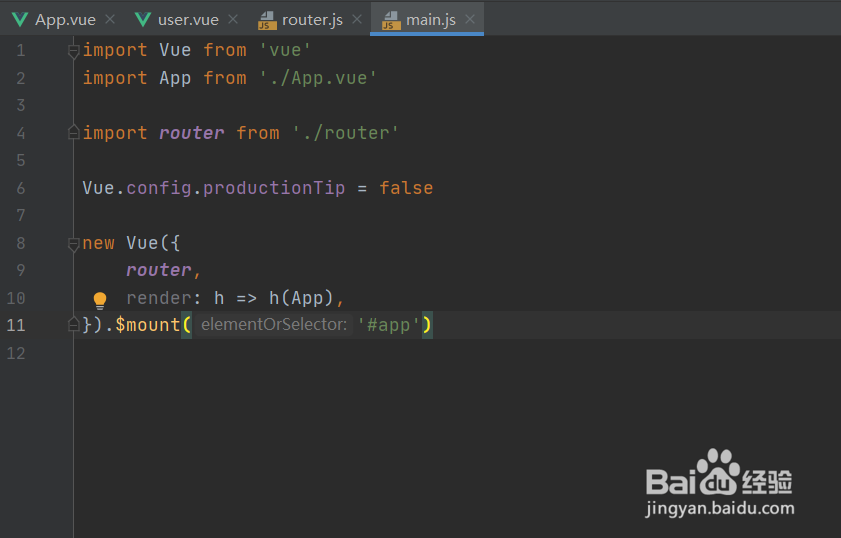Click the render key on line 10
The height and width of the screenshot is (538, 841).
tap(158, 298)
